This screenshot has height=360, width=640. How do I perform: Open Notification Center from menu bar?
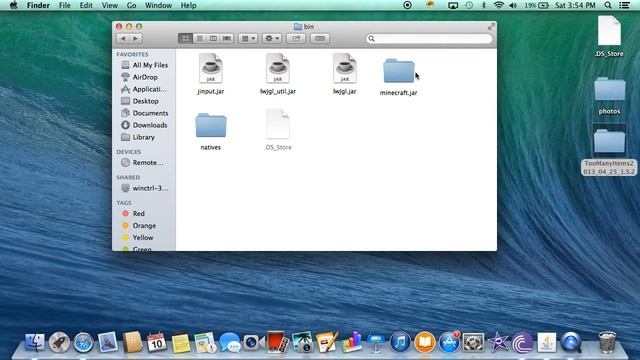[x=624, y=5]
